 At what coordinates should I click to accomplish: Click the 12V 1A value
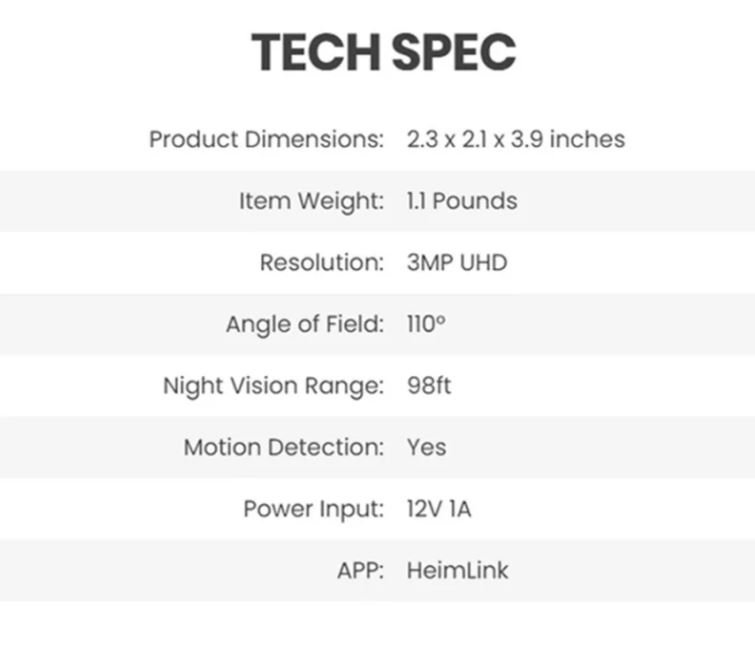point(439,509)
